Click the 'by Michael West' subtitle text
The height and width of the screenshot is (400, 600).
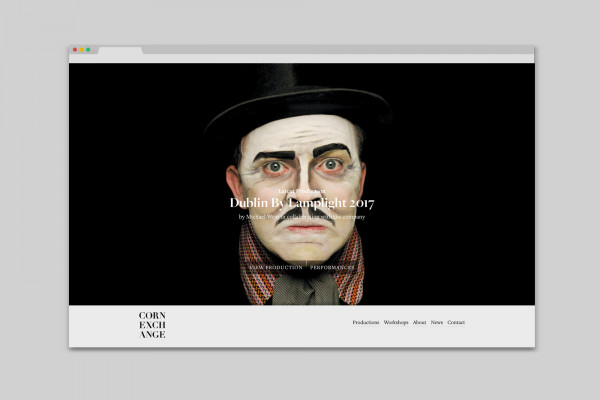[x=301, y=217]
